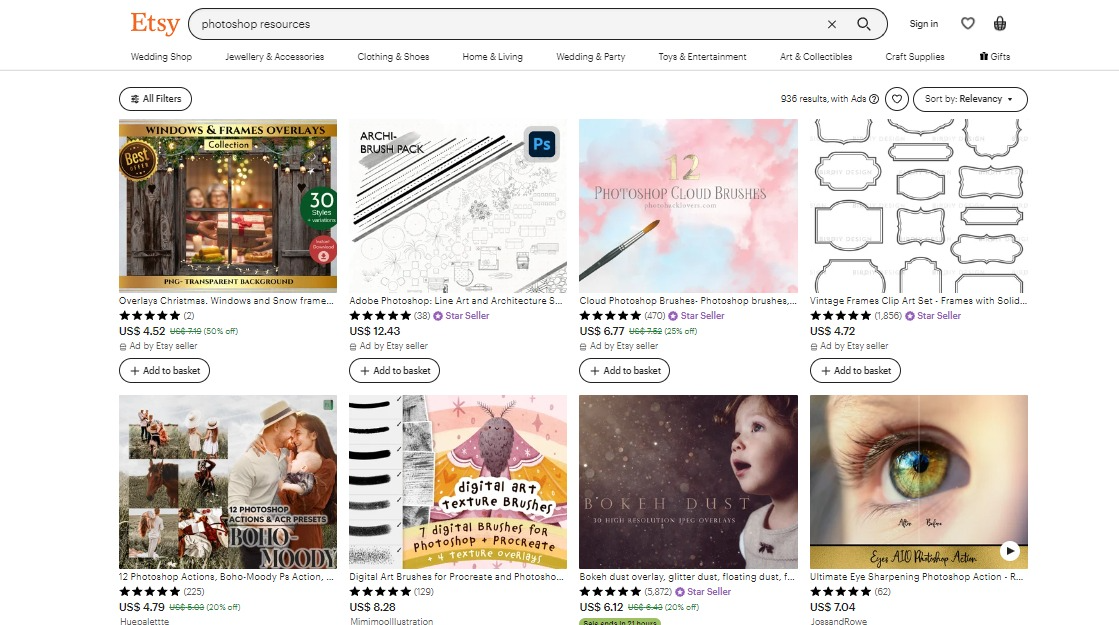Add Vintage Frames Clip Art to basket
The width and height of the screenshot is (1119, 625).
(x=856, y=370)
